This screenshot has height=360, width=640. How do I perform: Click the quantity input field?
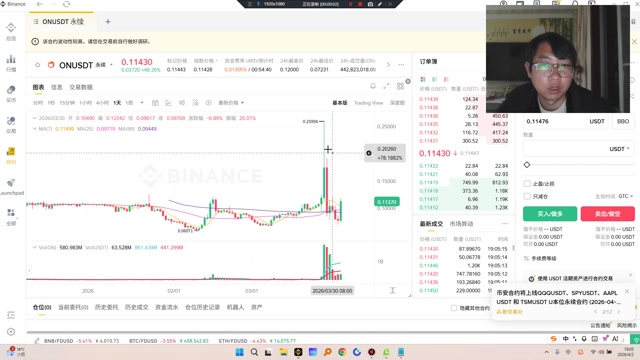pyautogui.click(x=578, y=149)
